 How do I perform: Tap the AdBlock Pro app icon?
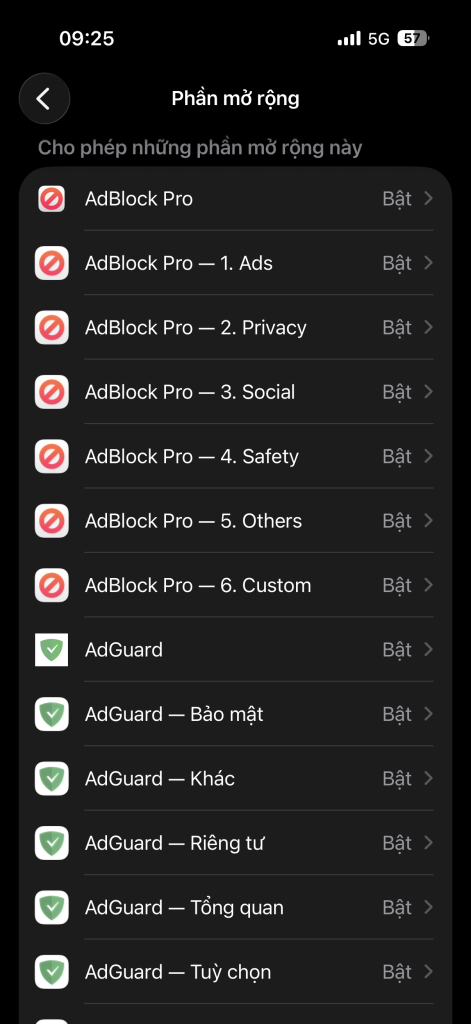(52, 199)
